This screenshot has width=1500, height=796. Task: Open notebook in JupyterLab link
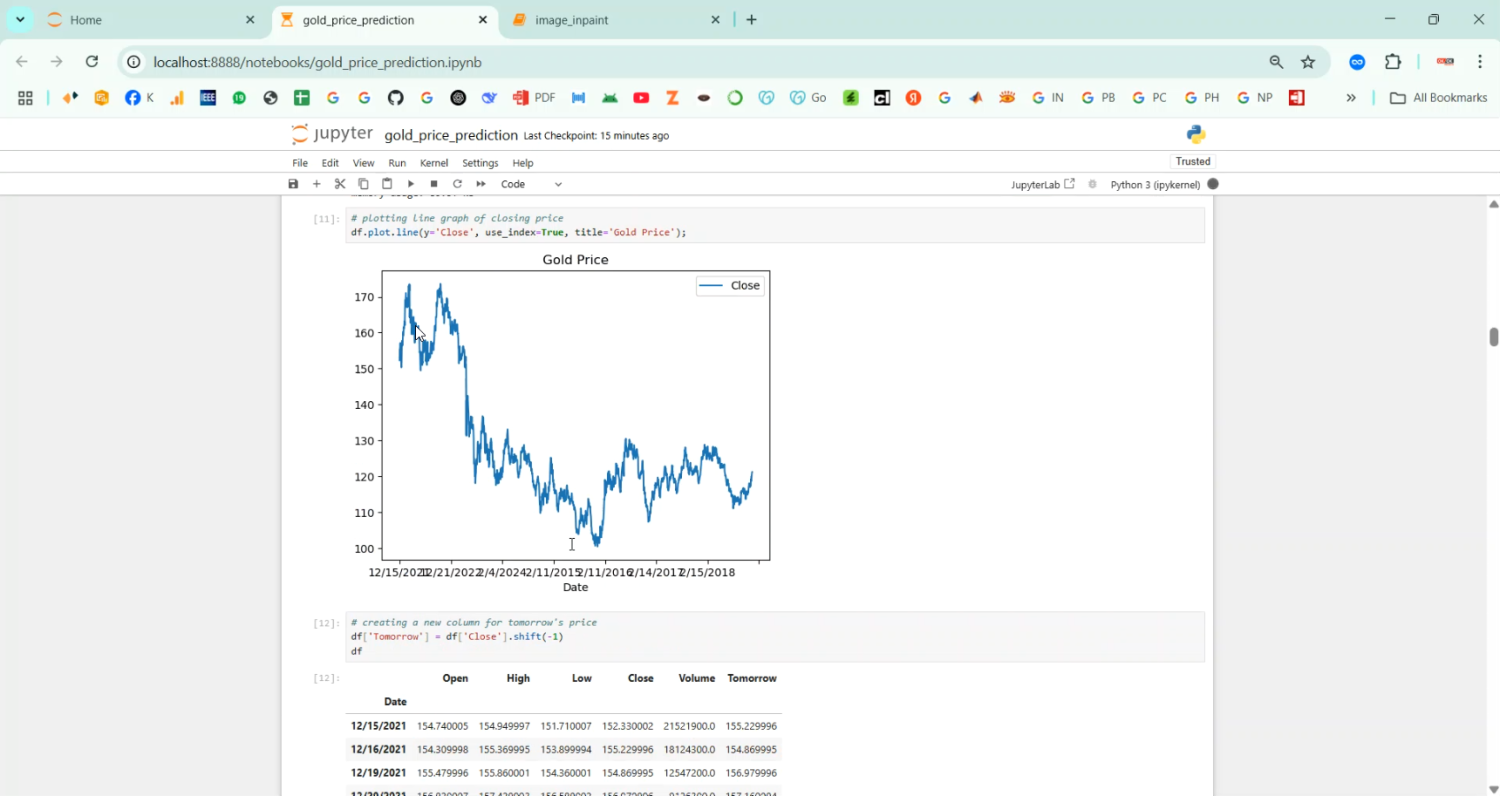tap(1042, 184)
